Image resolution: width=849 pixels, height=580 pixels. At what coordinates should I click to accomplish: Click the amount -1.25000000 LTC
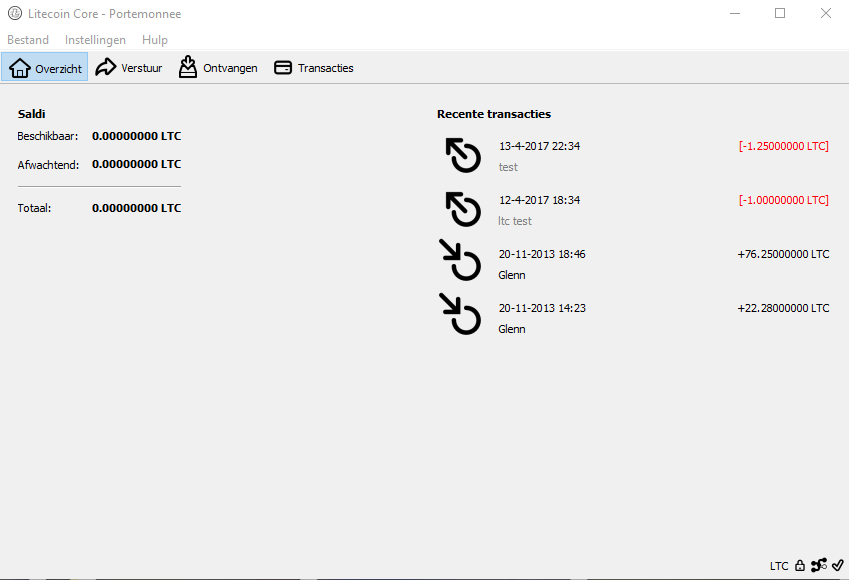click(x=783, y=146)
